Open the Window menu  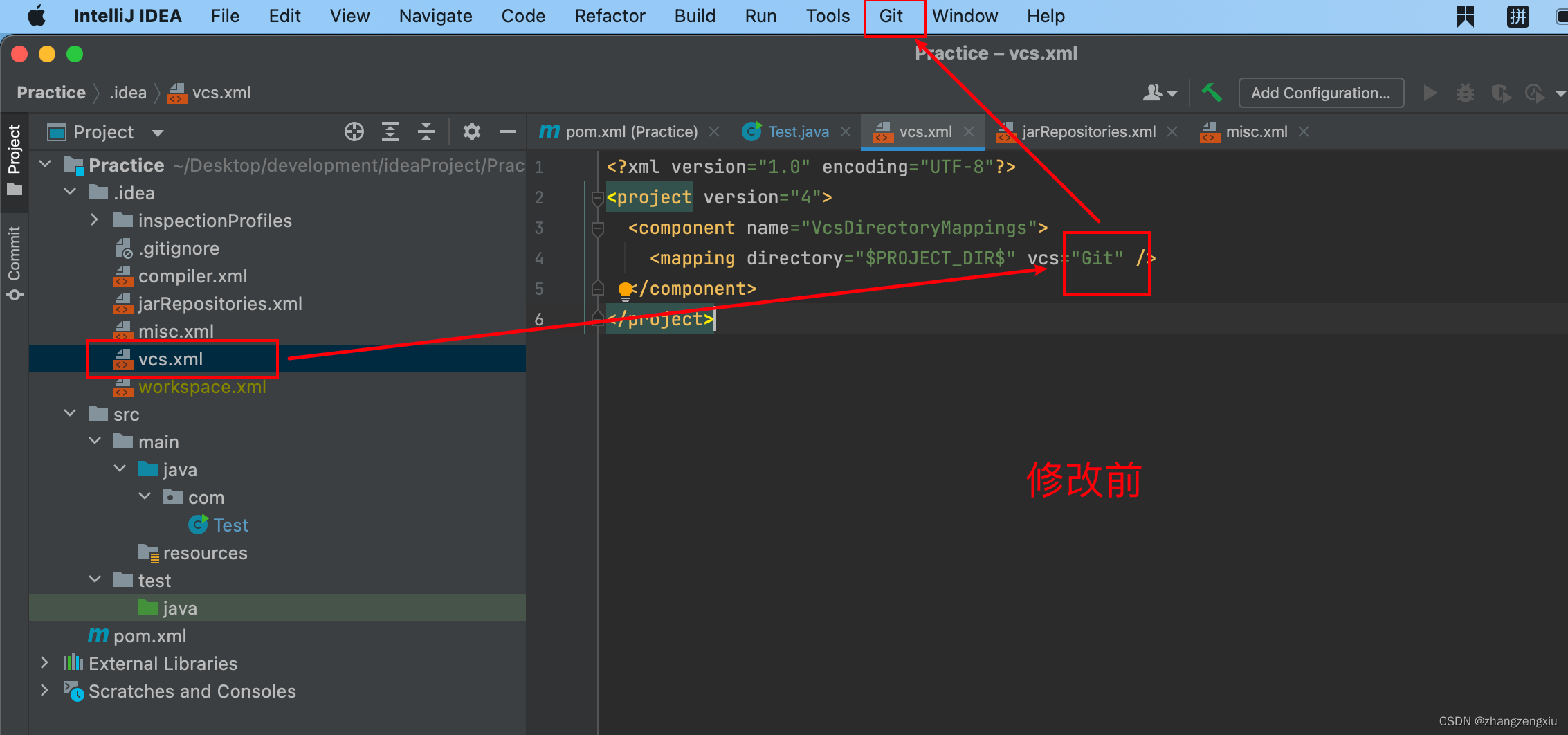pos(965,16)
